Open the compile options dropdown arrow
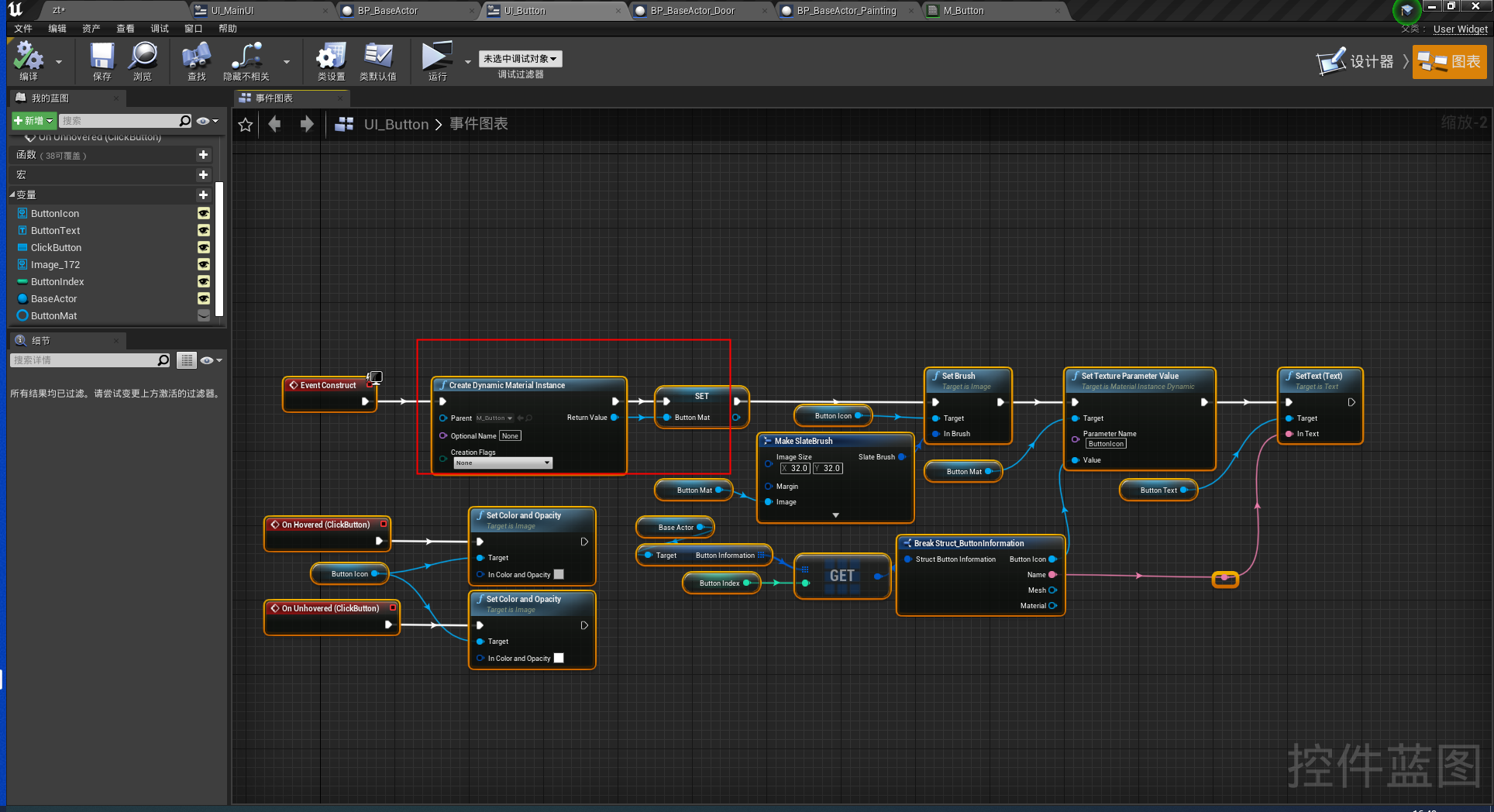This screenshot has width=1494, height=812. [x=59, y=61]
